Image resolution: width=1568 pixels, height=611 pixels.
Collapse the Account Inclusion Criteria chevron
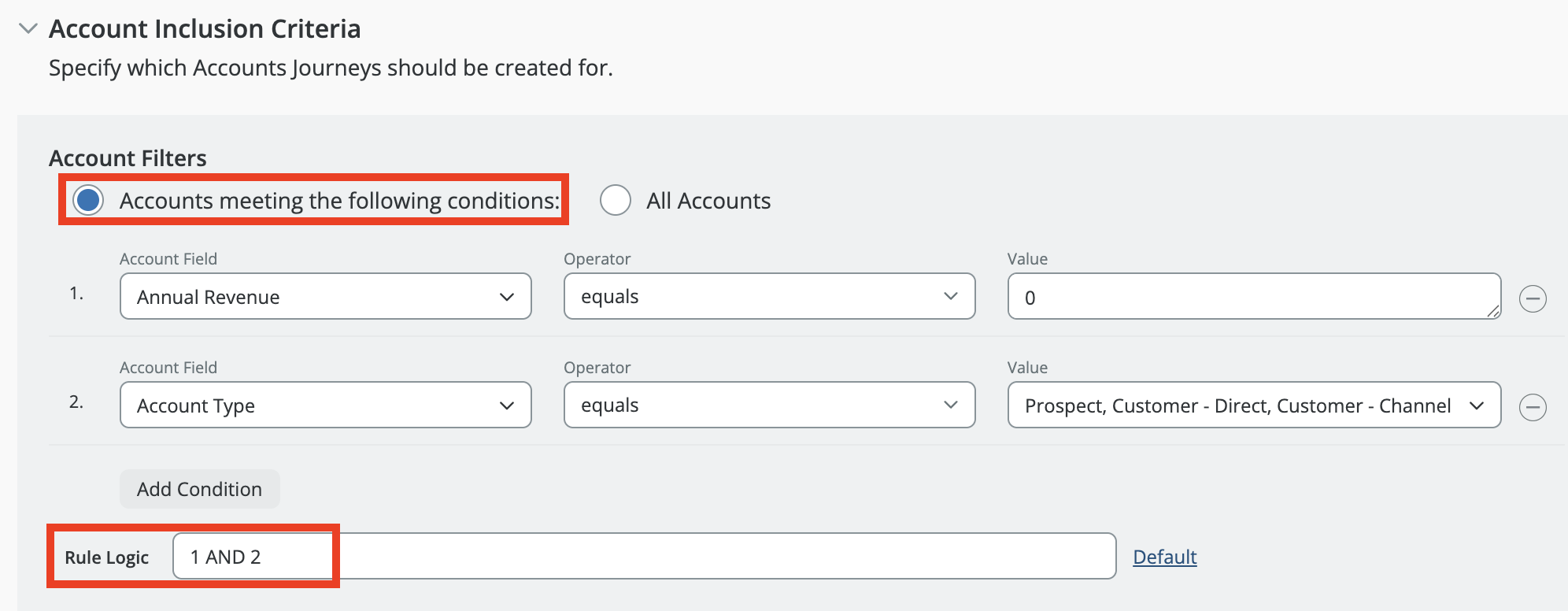[28, 29]
